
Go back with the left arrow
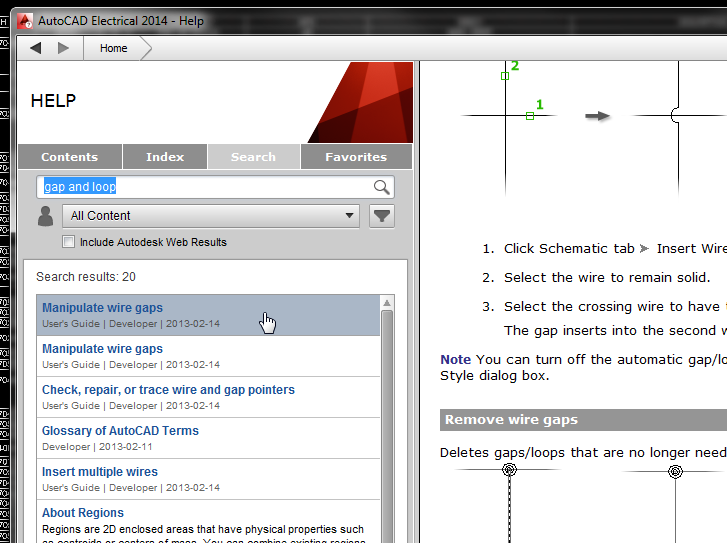36,48
